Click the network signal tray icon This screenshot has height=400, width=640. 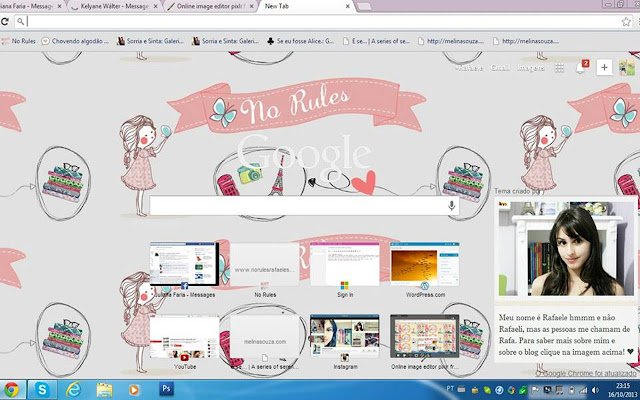584,390
